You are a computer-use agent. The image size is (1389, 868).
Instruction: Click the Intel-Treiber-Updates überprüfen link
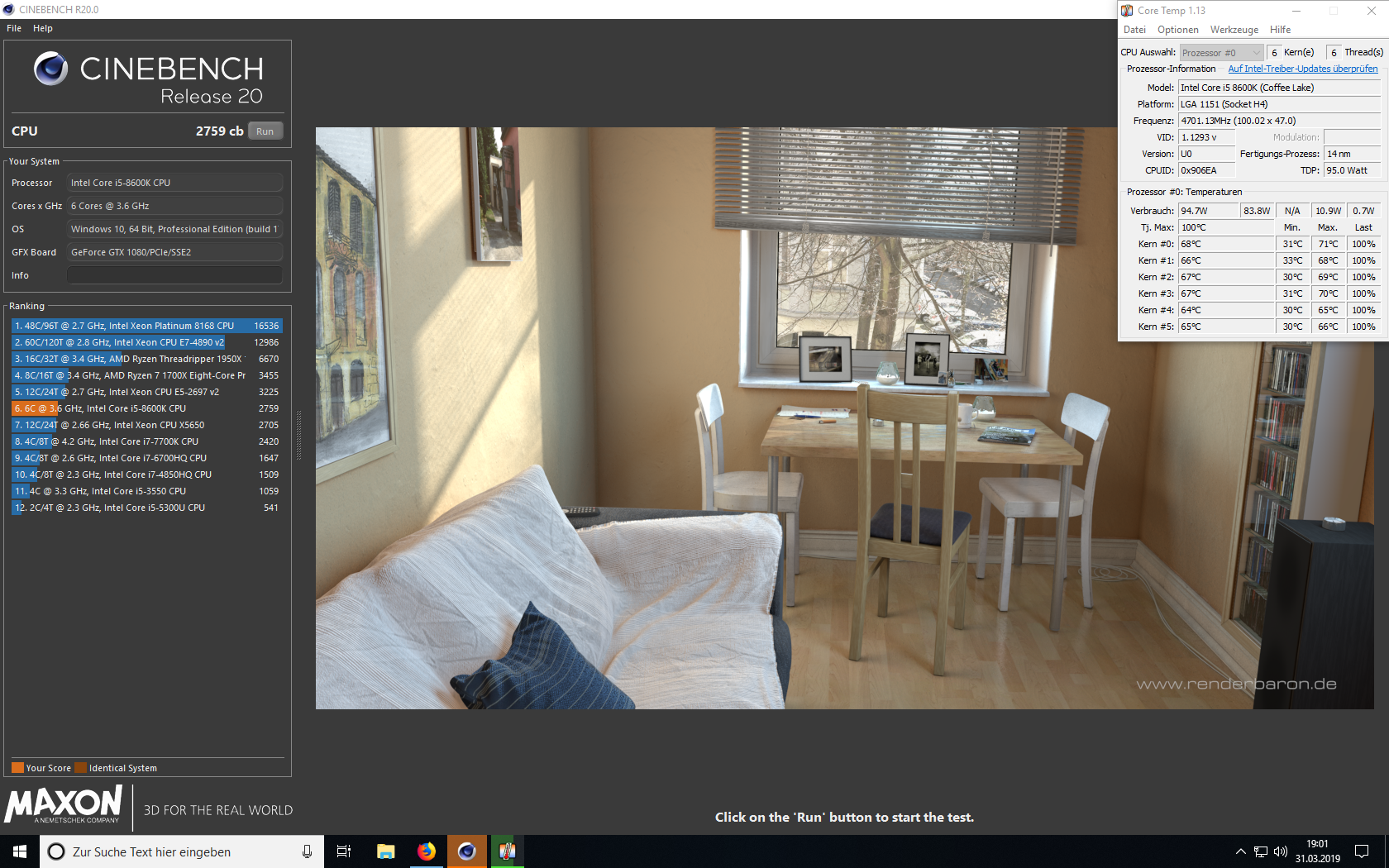(1302, 69)
